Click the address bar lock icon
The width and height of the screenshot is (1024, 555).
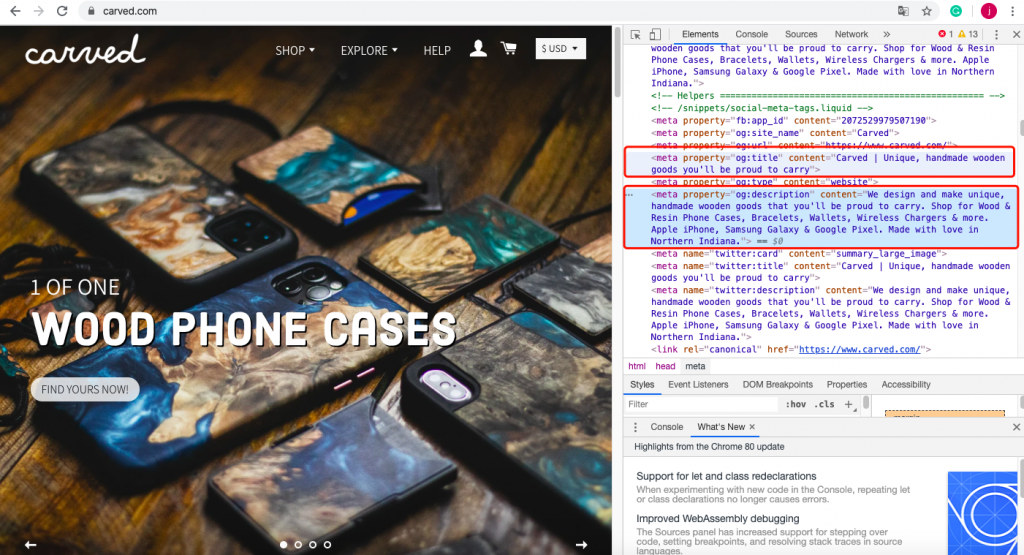[x=91, y=11]
